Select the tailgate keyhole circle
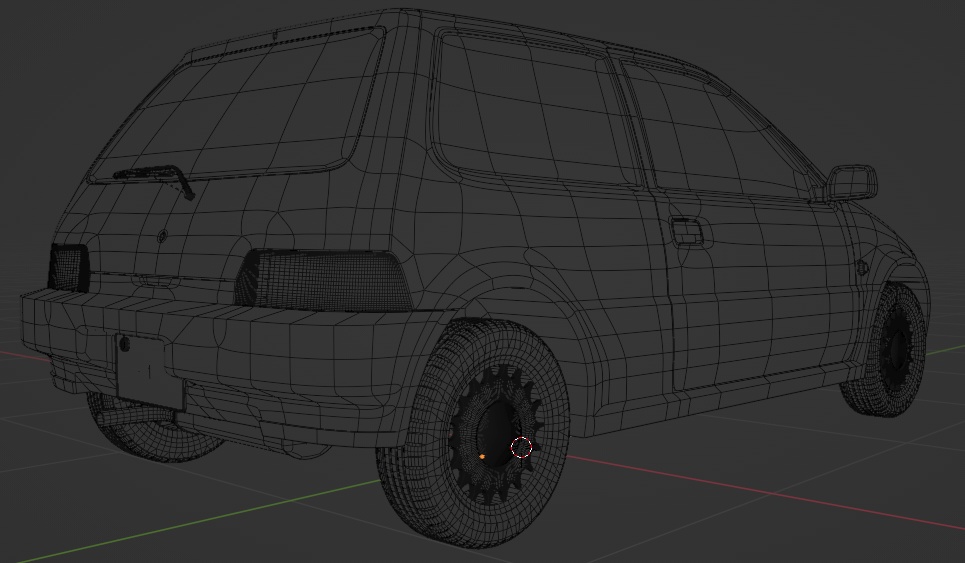This screenshot has height=563, width=965. 162,236
